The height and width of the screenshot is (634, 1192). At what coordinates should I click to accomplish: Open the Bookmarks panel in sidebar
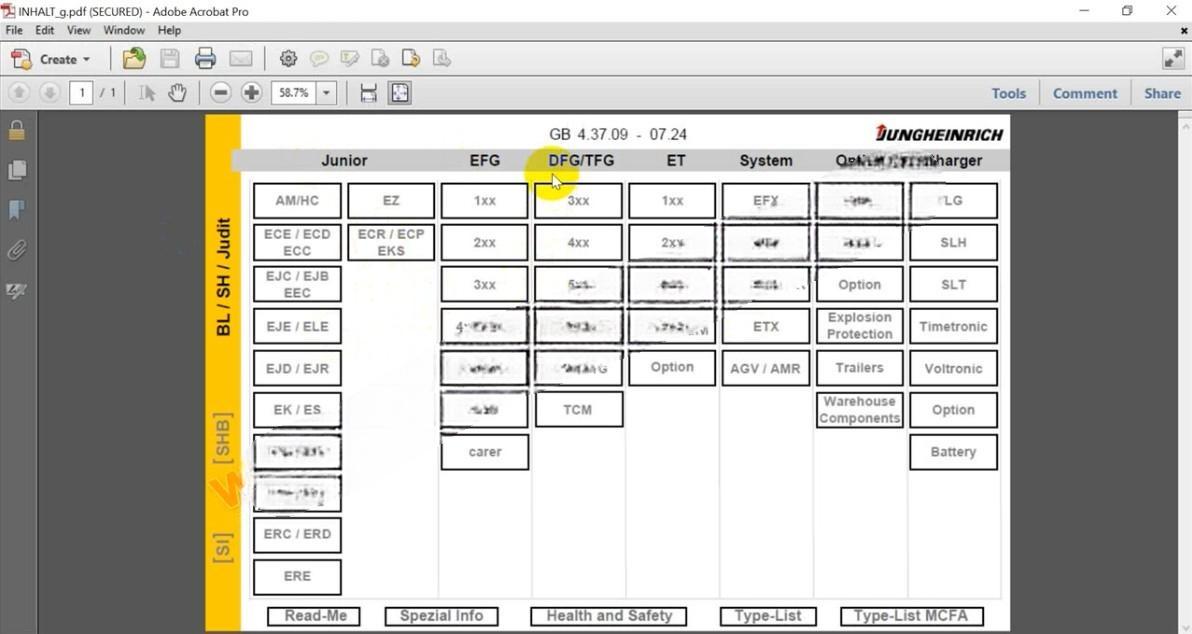[16, 210]
